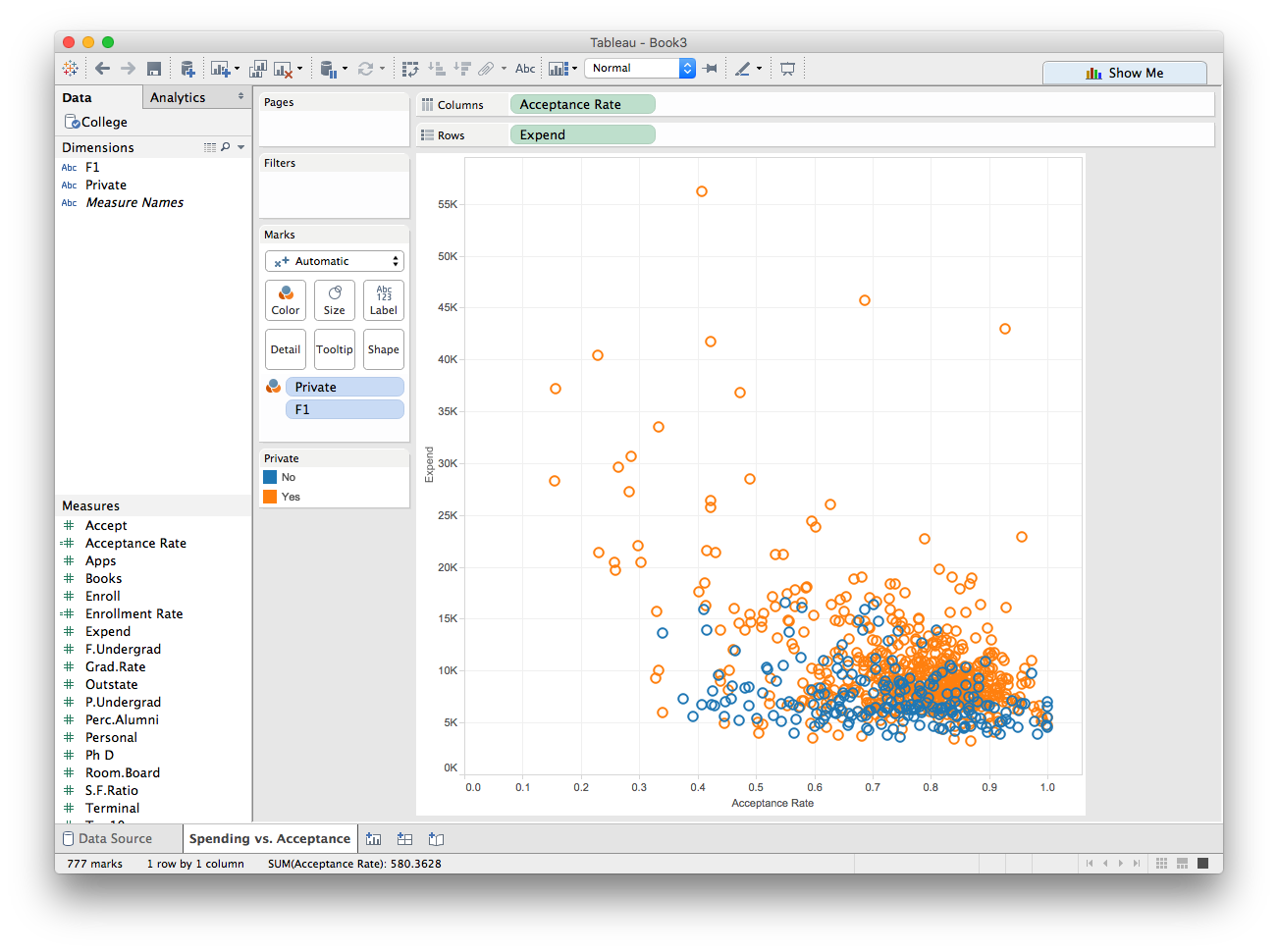Swap rows and columns using toolbar
The image size is (1278, 952).
[410, 69]
